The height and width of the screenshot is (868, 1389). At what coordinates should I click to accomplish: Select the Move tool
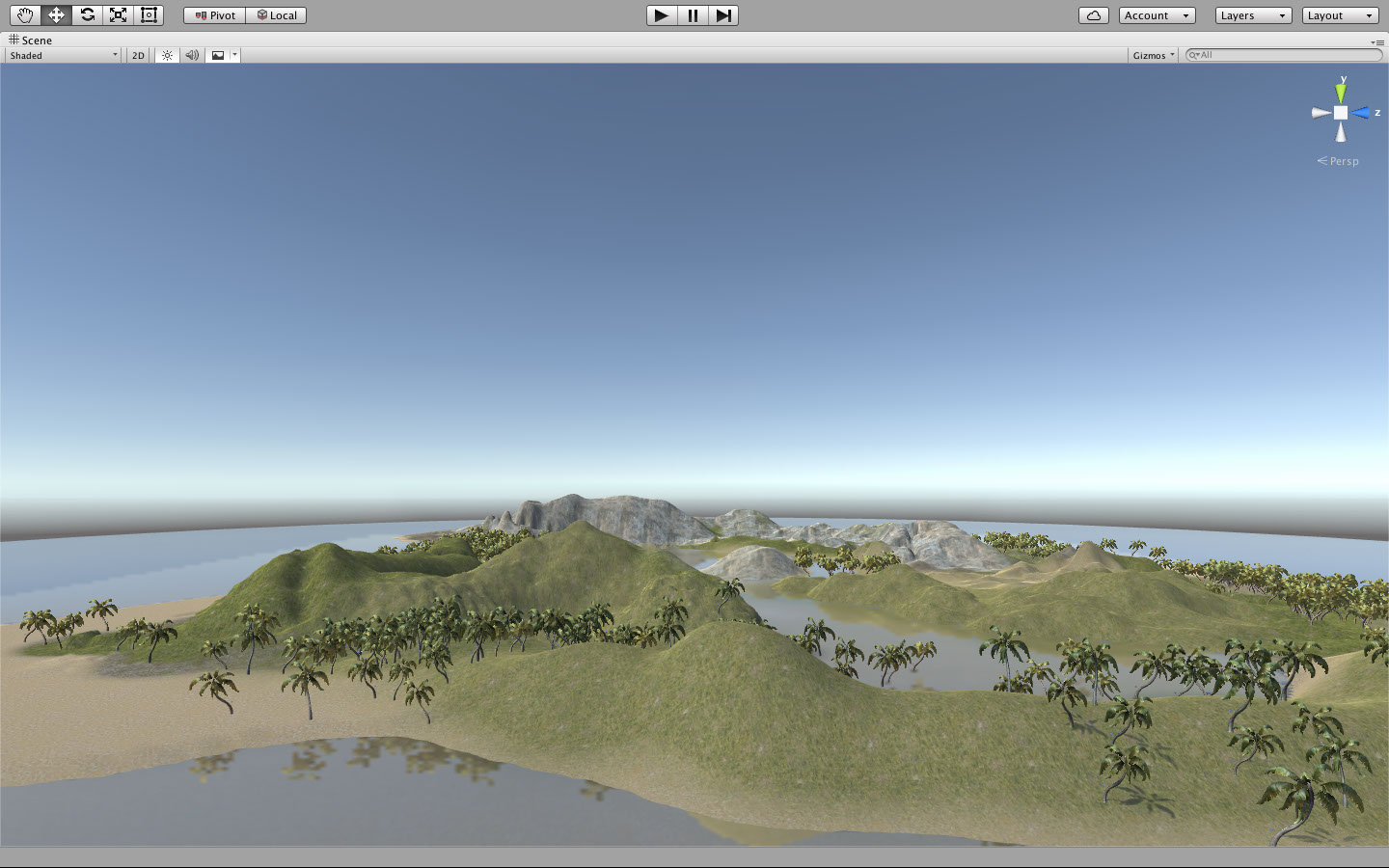tap(56, 15)
